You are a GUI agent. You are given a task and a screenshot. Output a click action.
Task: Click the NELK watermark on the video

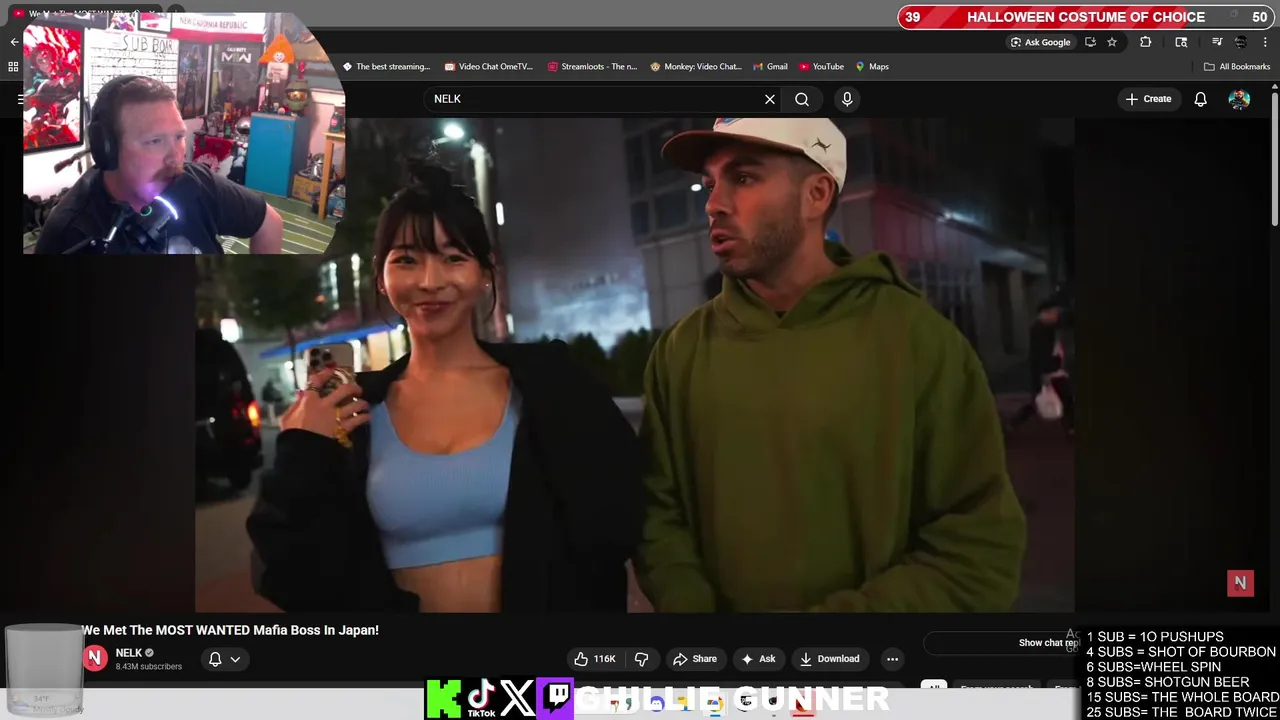coord(1240,583)
